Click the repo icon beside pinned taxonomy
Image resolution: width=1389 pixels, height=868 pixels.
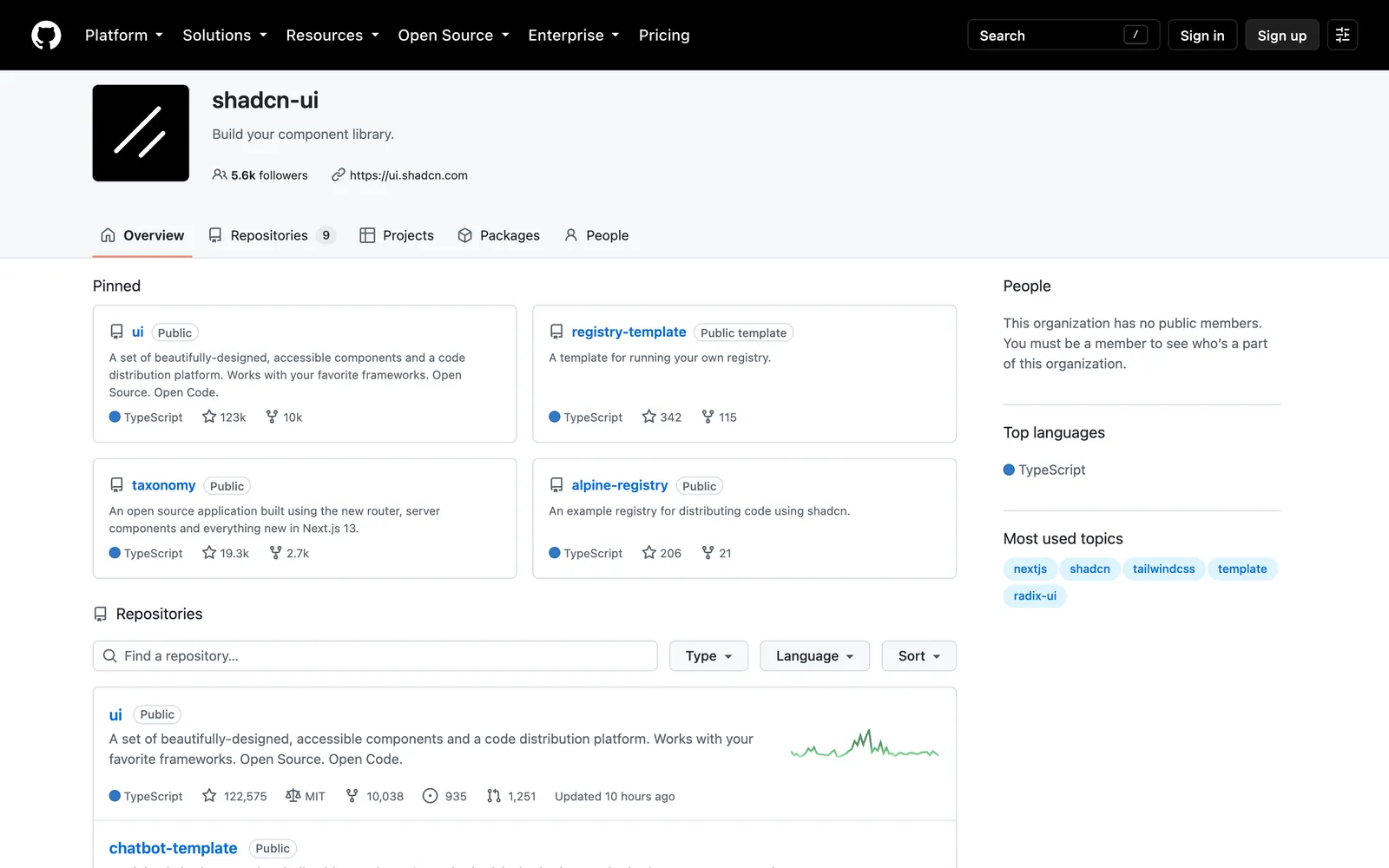(116, 485)
